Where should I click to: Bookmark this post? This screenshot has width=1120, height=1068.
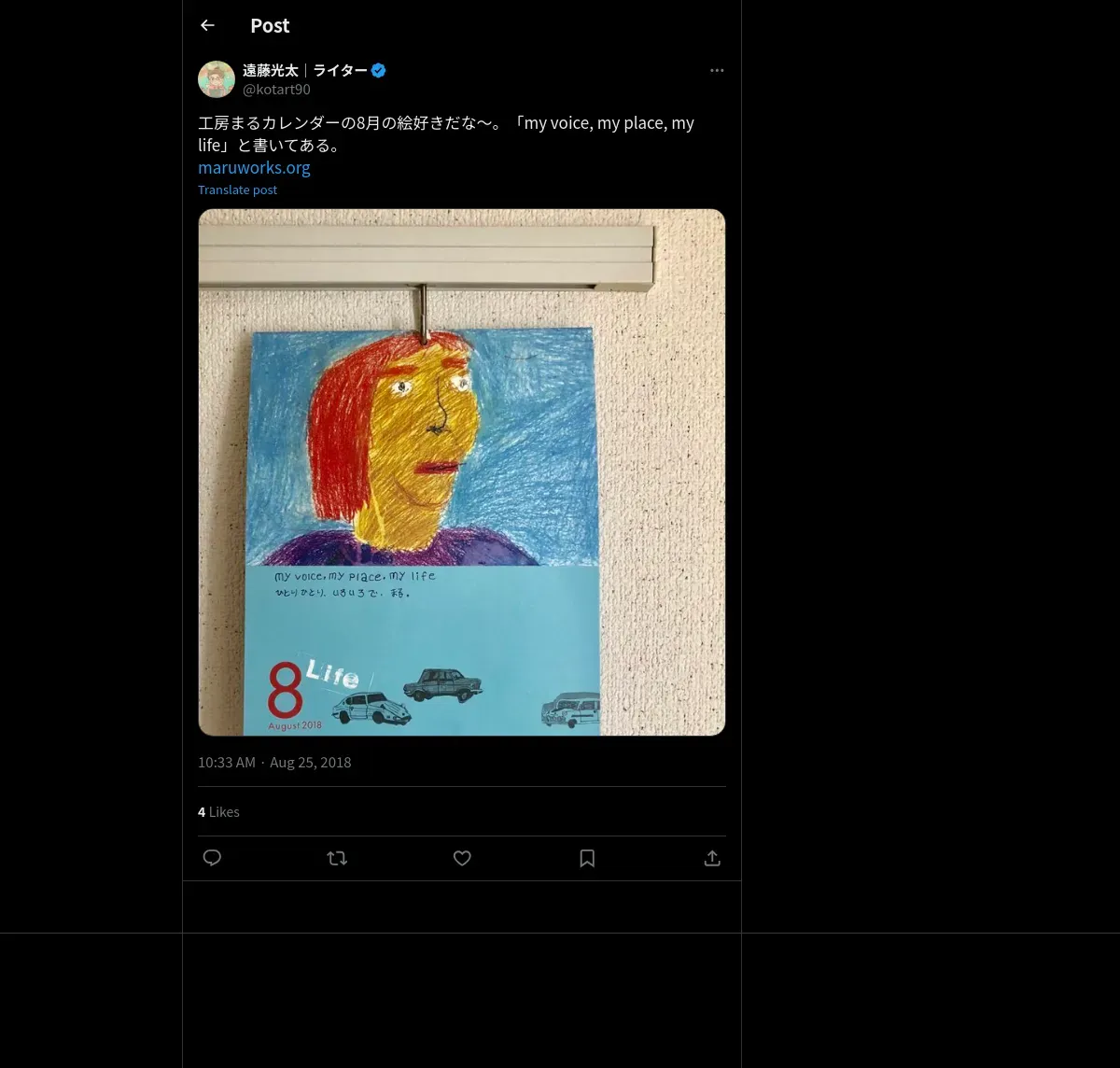click(587, 858)
